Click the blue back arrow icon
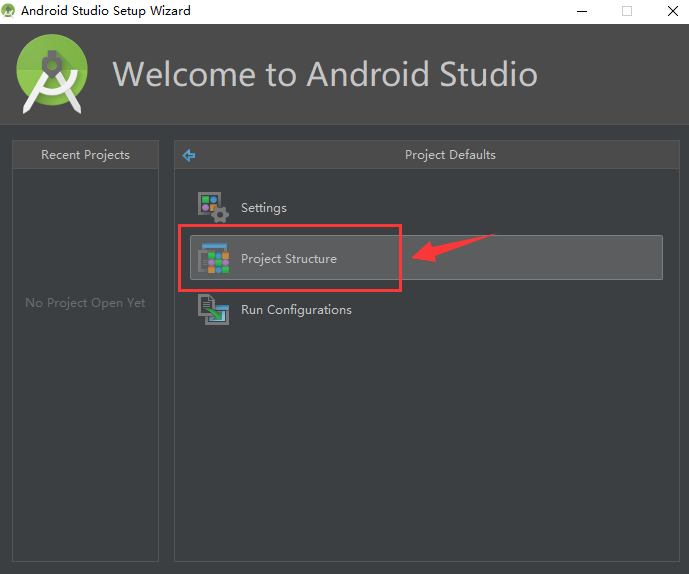Viewport: 689px width, 574px height. 189,155
